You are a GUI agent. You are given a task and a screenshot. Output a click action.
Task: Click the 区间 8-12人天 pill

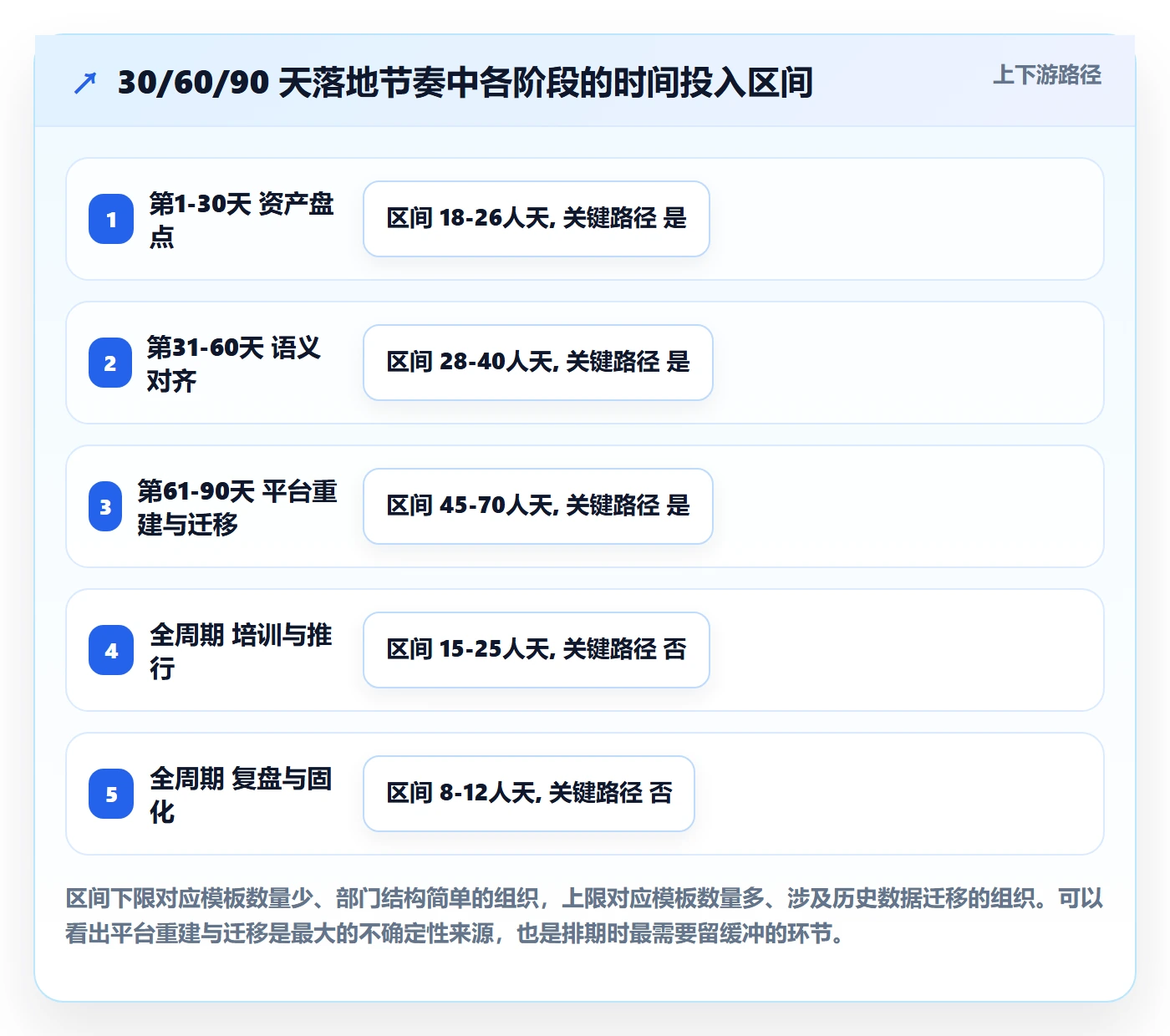click(x=529, y=794)
